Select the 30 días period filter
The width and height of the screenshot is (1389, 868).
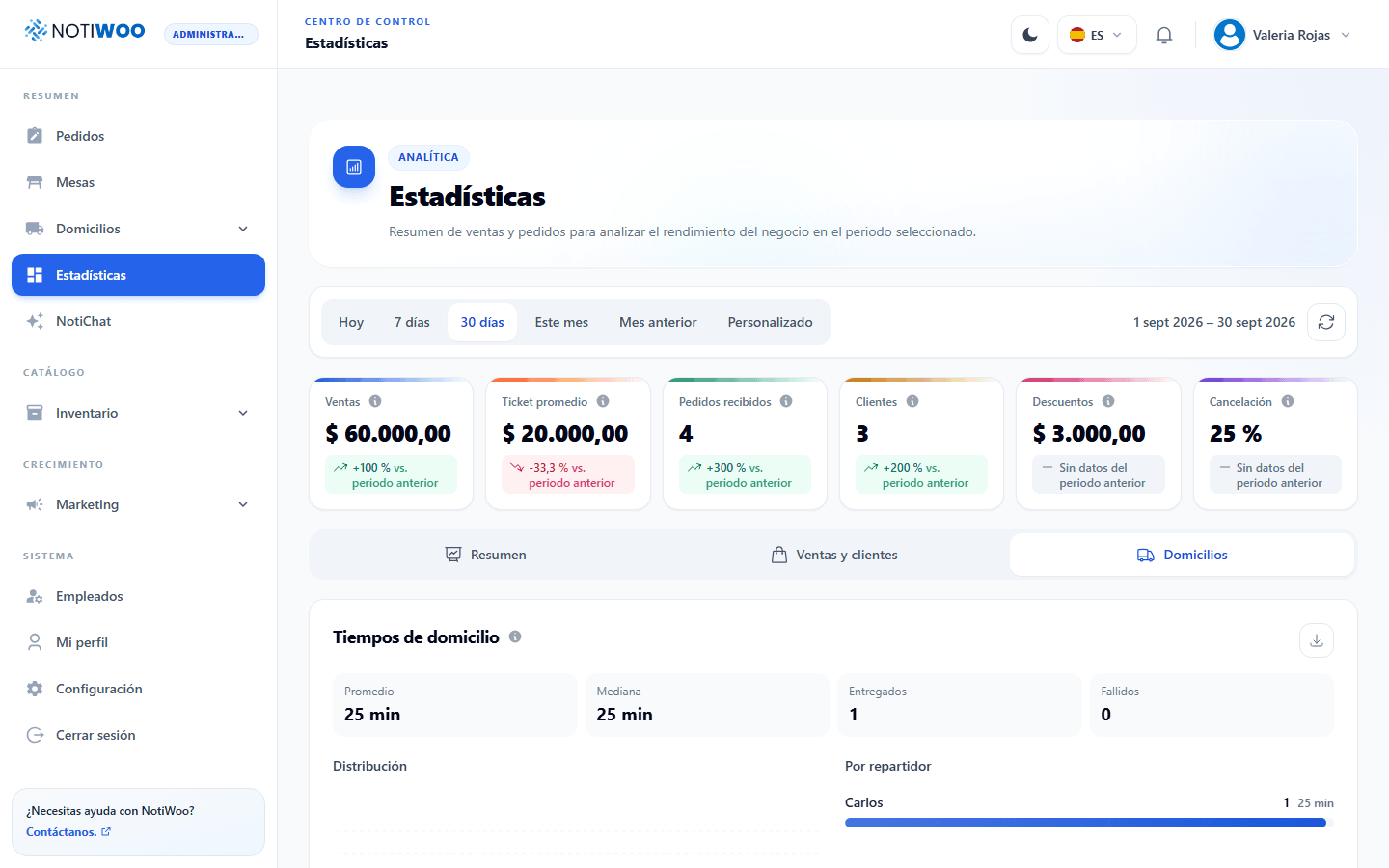[482, 322]
